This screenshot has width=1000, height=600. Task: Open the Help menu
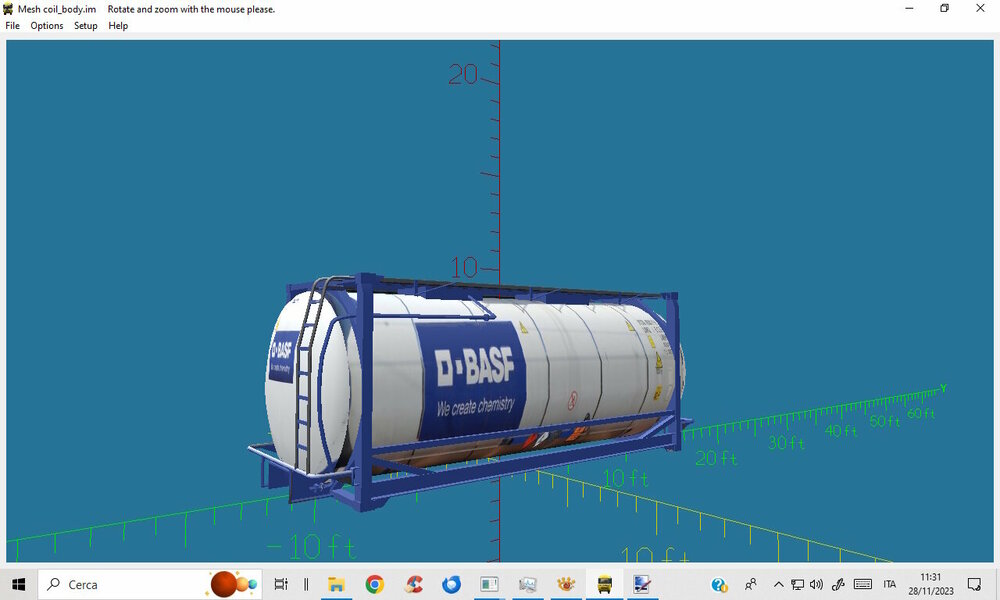[x=118, y=26]
